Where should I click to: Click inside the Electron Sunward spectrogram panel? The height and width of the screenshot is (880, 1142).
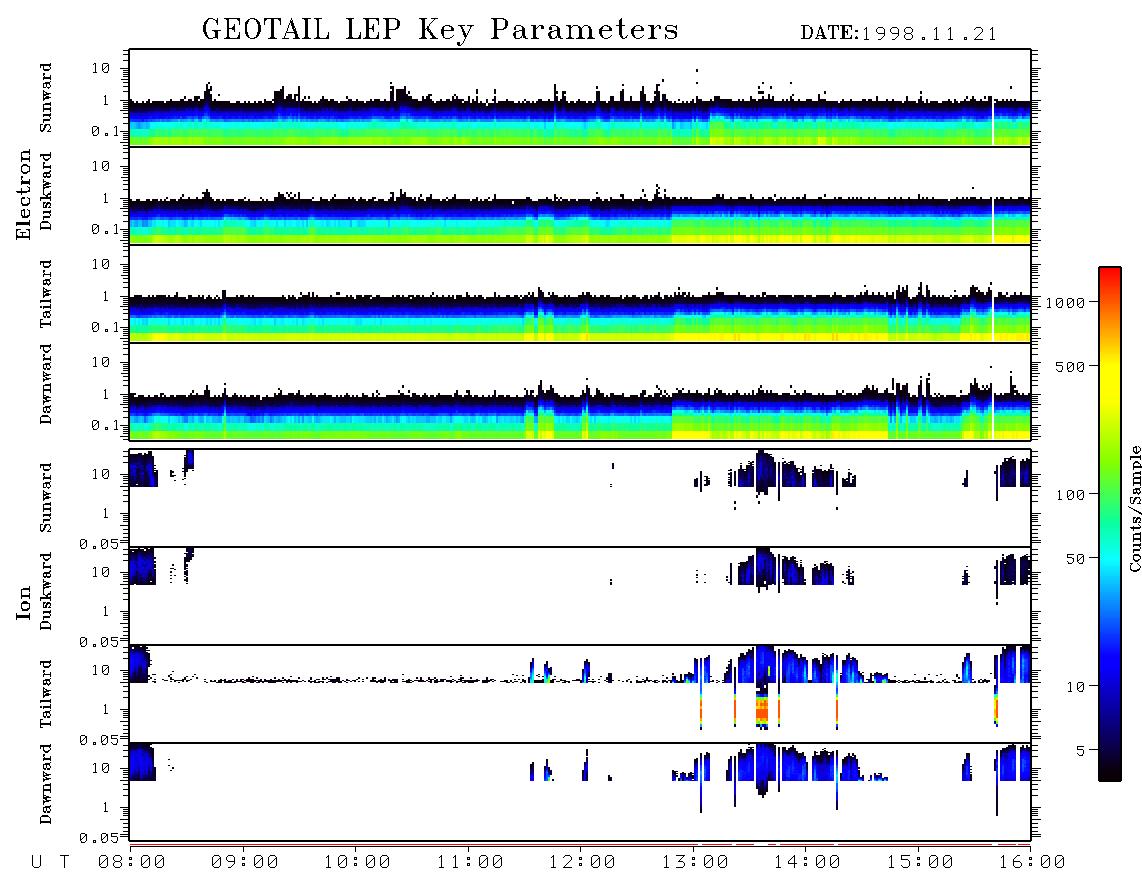click(x=580, y=98)
